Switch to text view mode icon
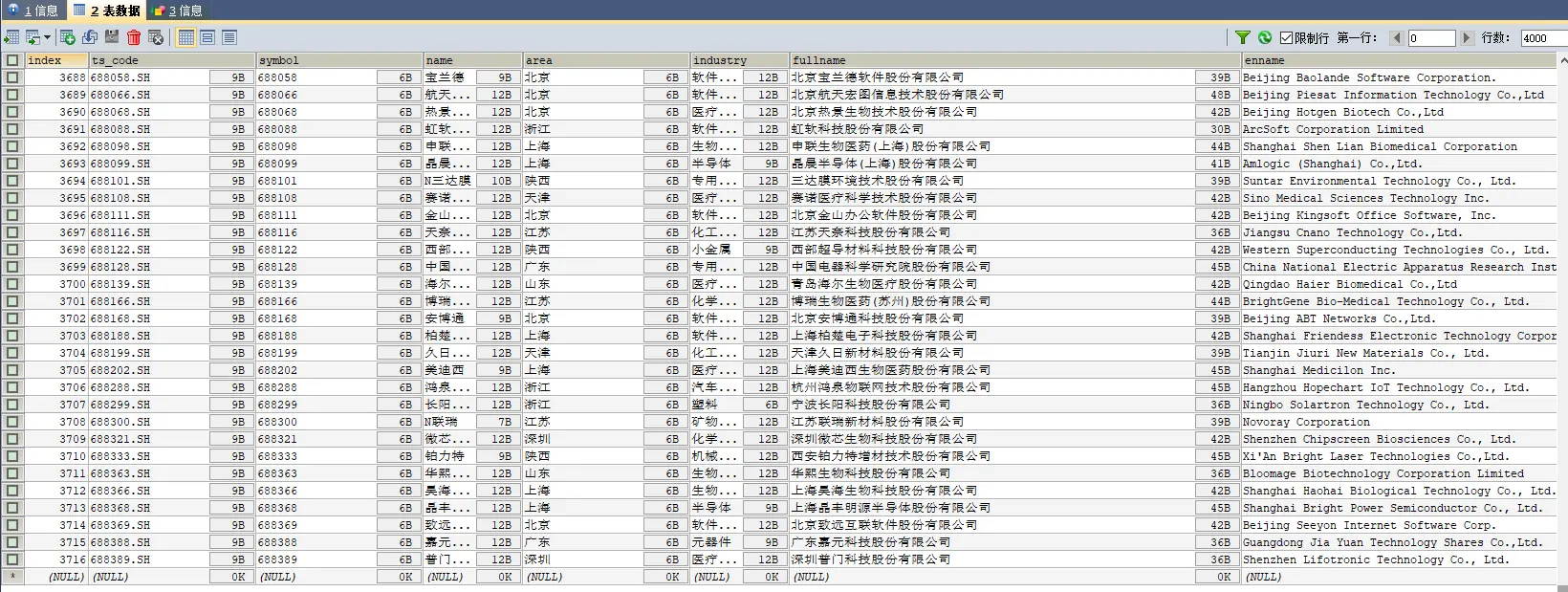 coord(229,37)
